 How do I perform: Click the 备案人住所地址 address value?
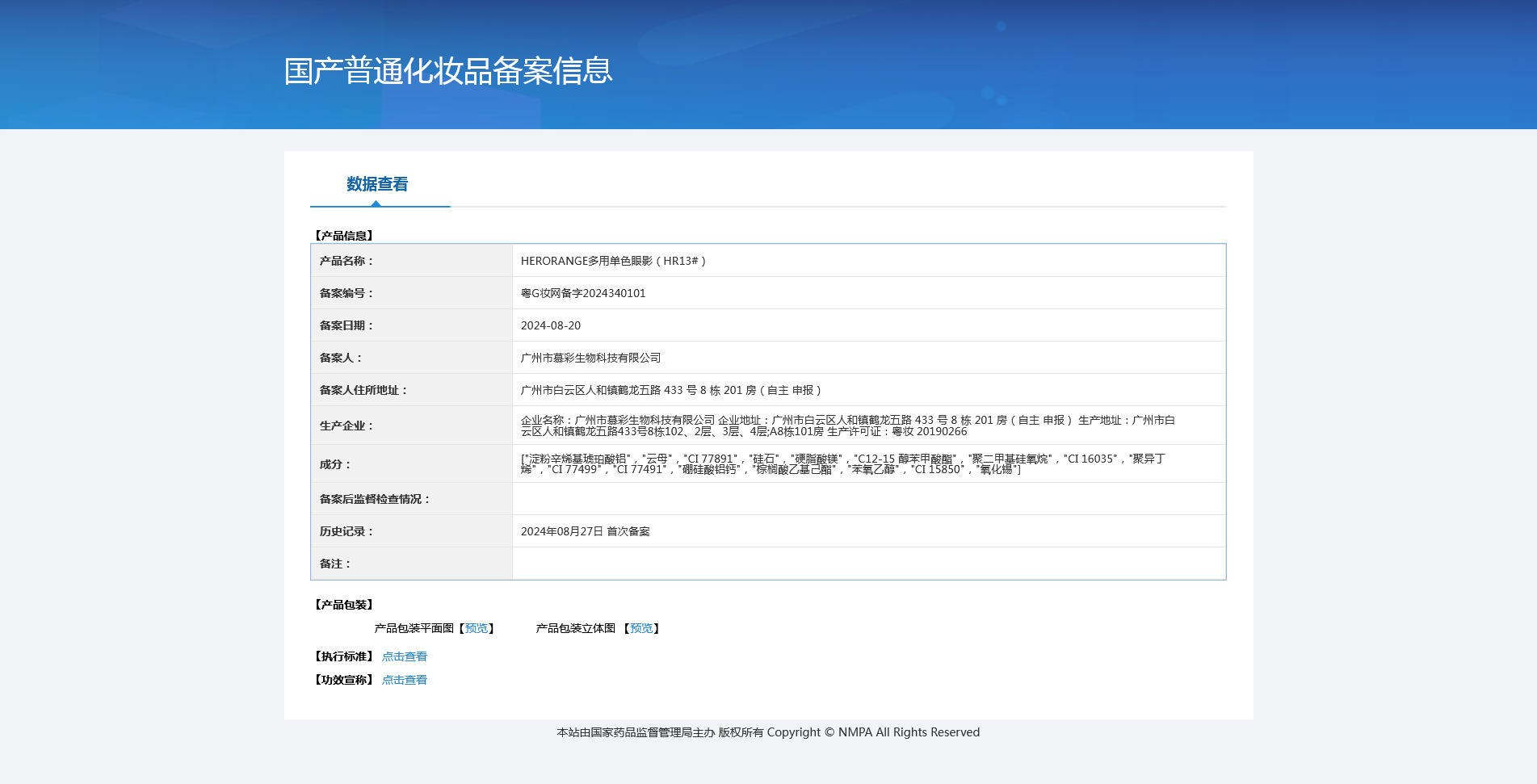[671, 390]
